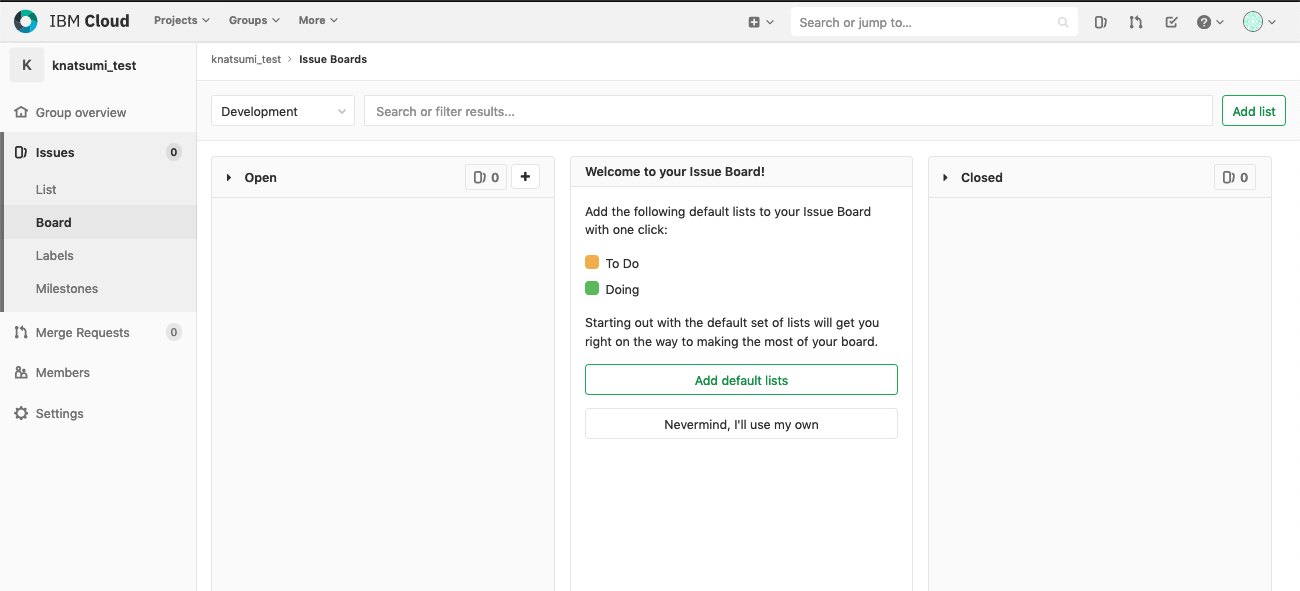
Task: Select Labels in the sidebar
Action: (55, 255)
